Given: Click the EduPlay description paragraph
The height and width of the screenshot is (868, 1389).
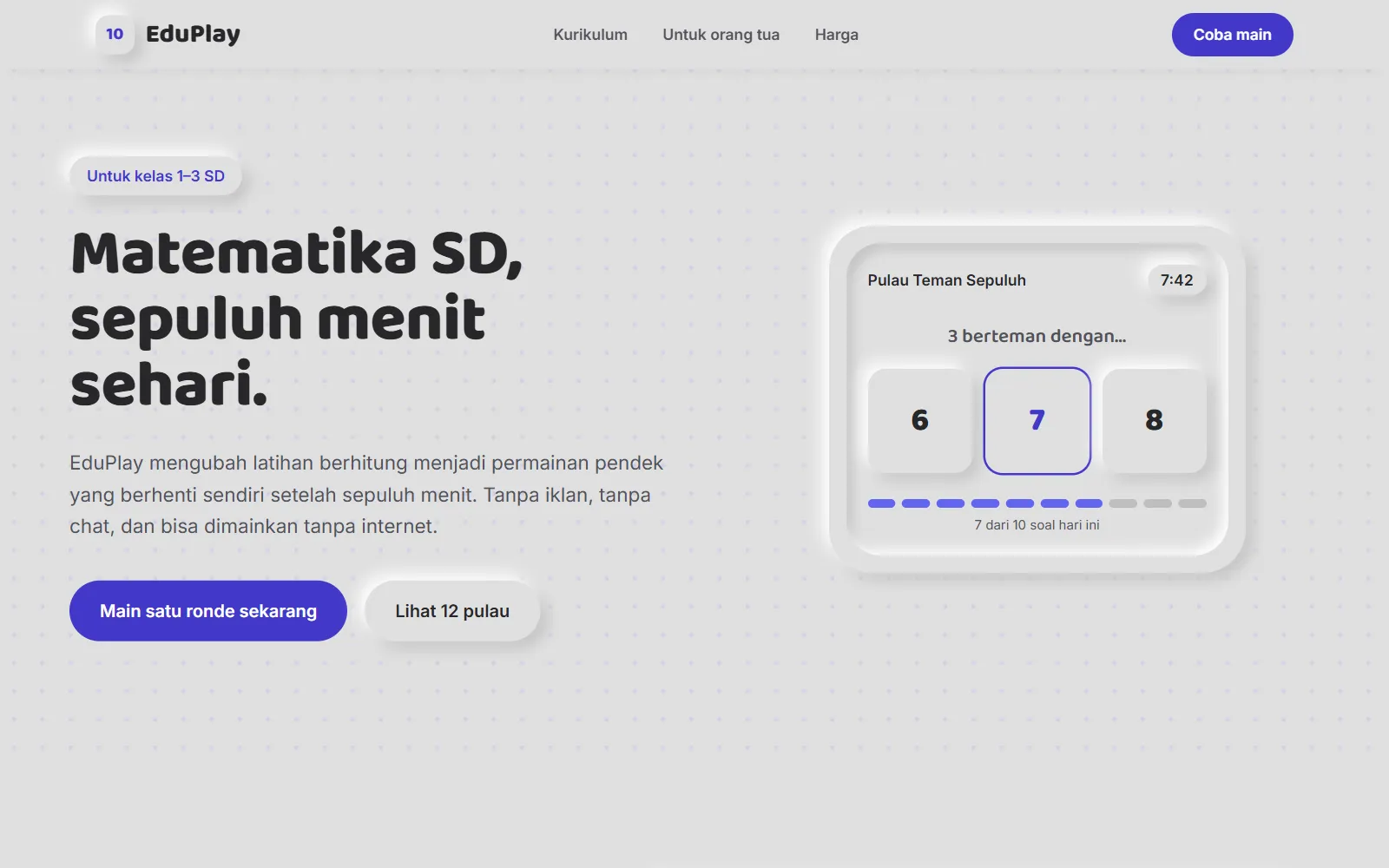Looking at the screenshot, I should click(x=366, y=495).
